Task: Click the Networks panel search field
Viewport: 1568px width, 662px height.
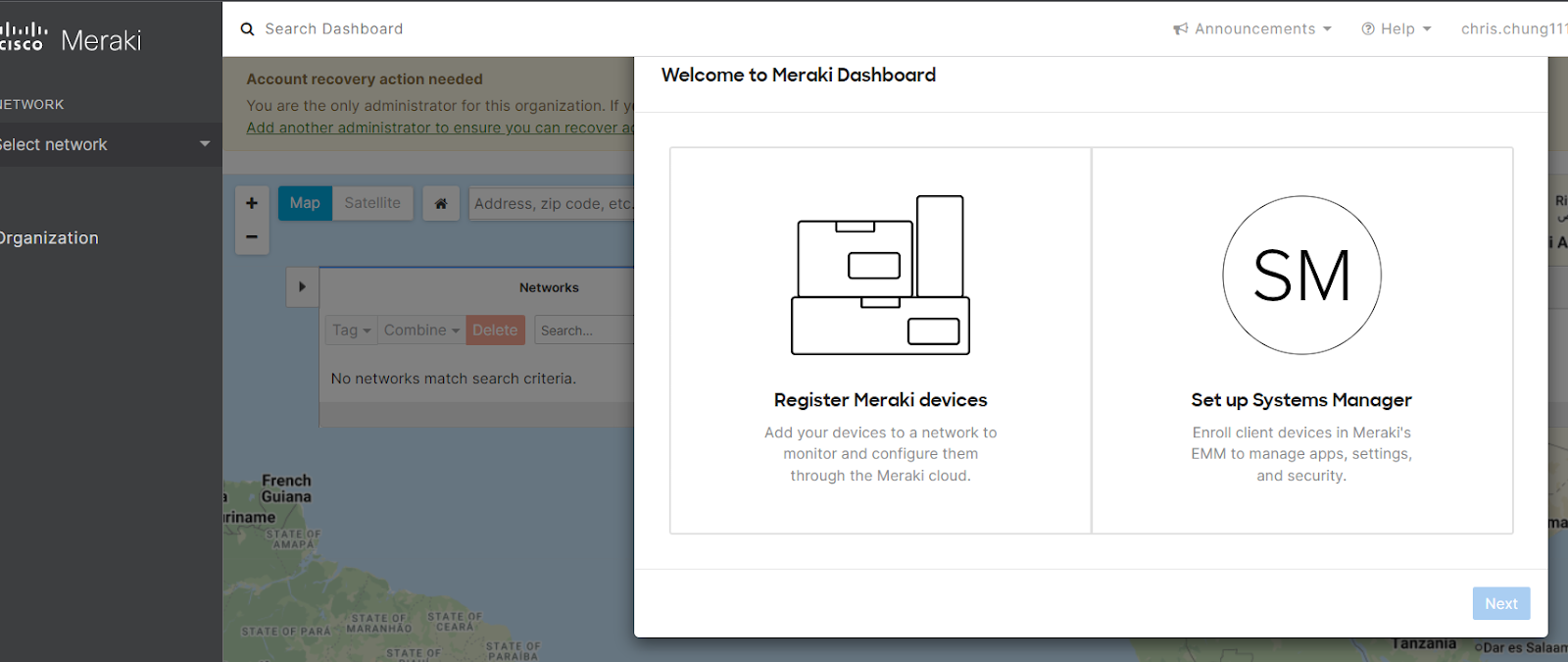Action: pos(586,331)
